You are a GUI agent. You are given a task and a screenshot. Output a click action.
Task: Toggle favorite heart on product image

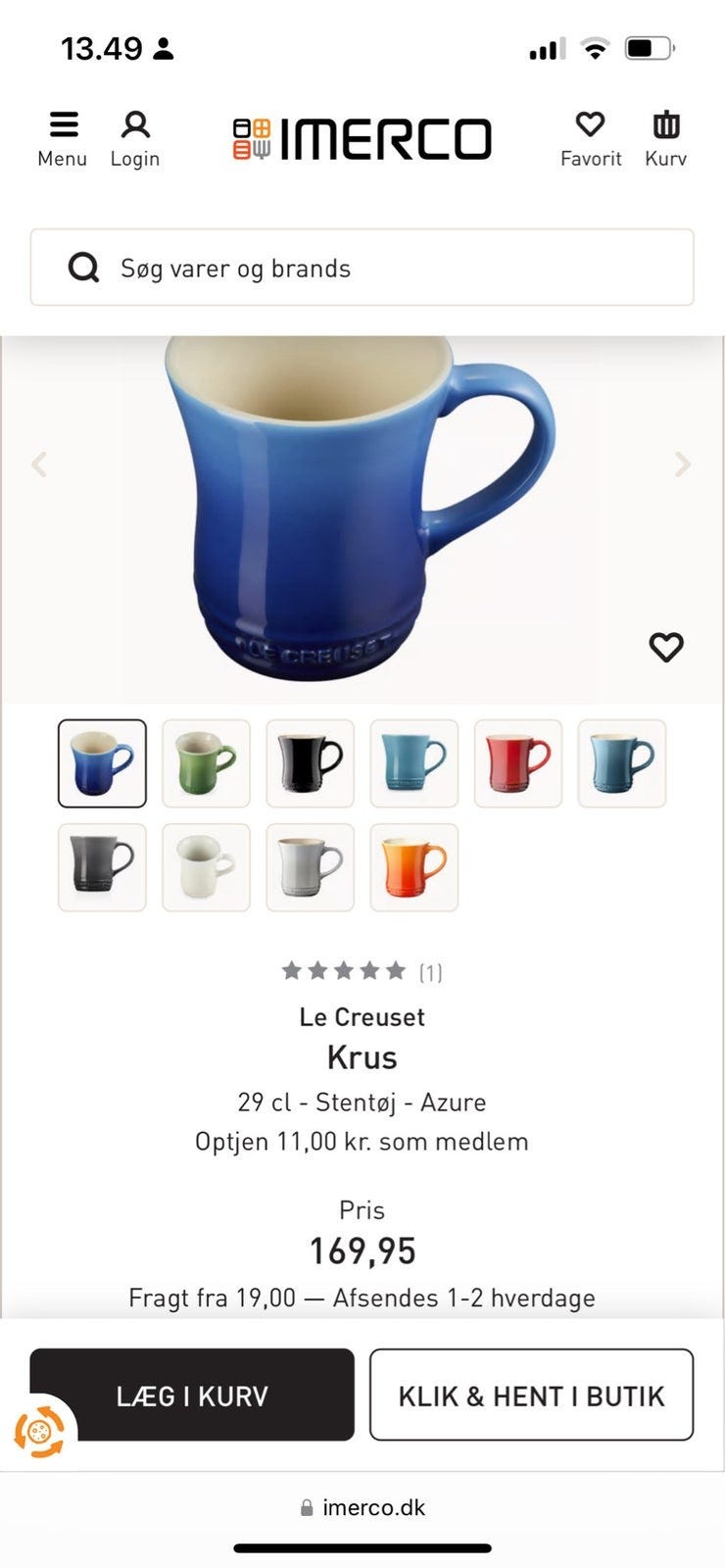point(666,647)
